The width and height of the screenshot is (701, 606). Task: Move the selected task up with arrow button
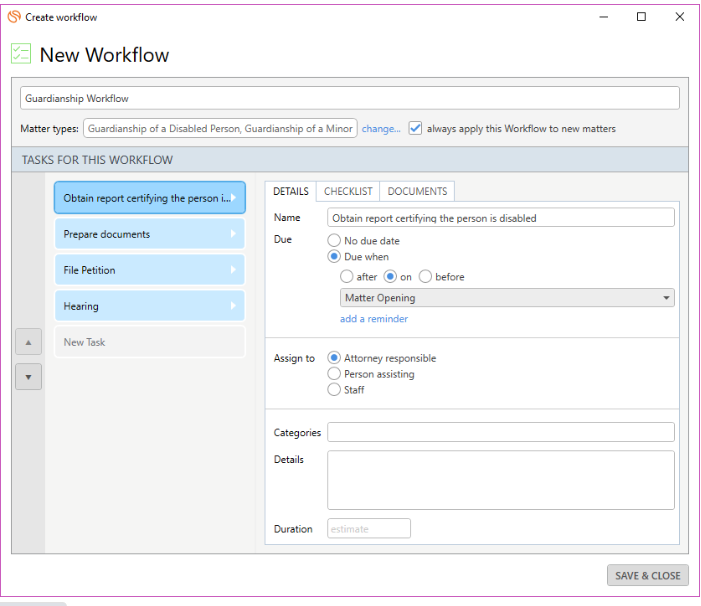click(29, 342)
